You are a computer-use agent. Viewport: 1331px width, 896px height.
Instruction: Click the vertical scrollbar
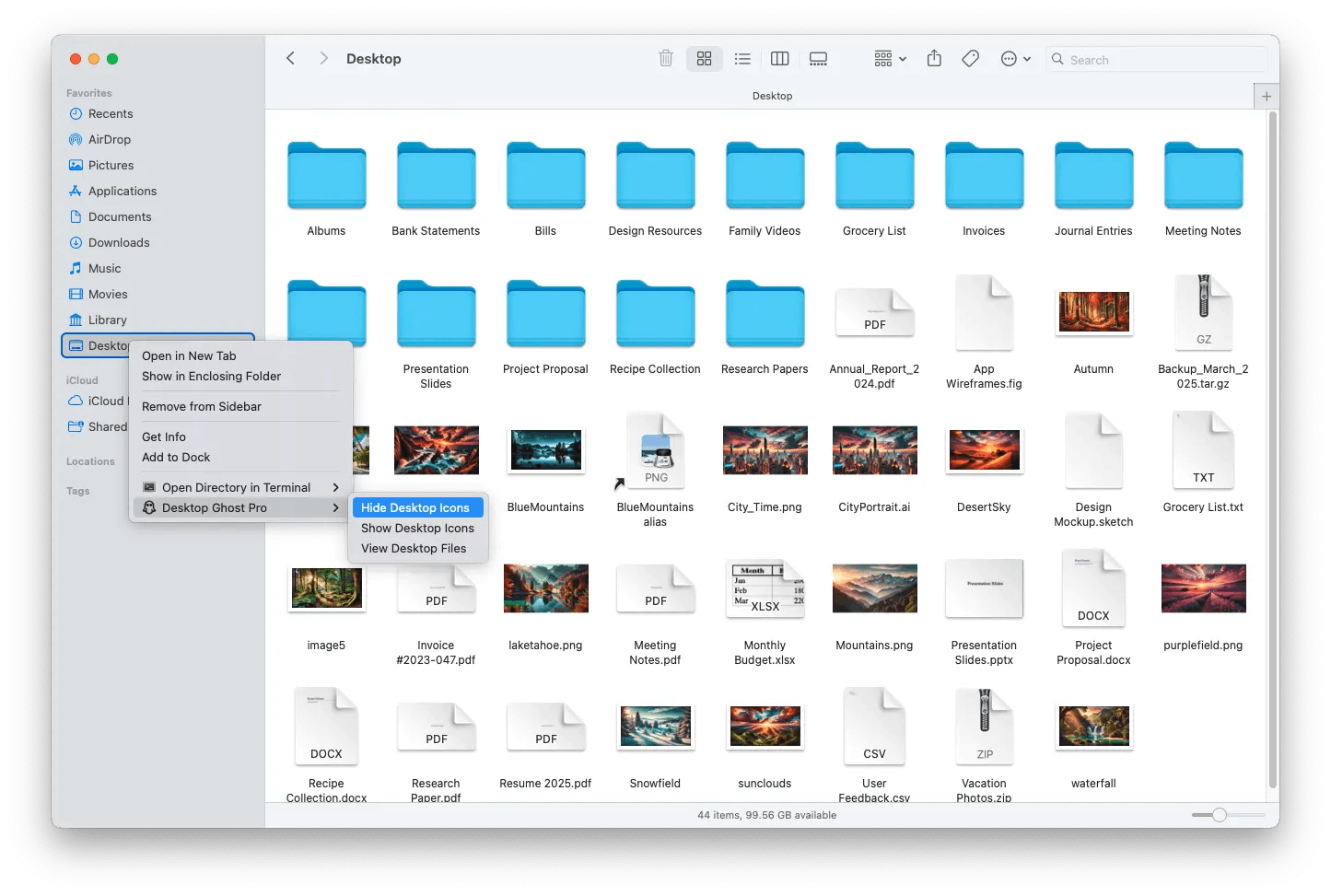pyautogui.click(x=1273, y=449)
